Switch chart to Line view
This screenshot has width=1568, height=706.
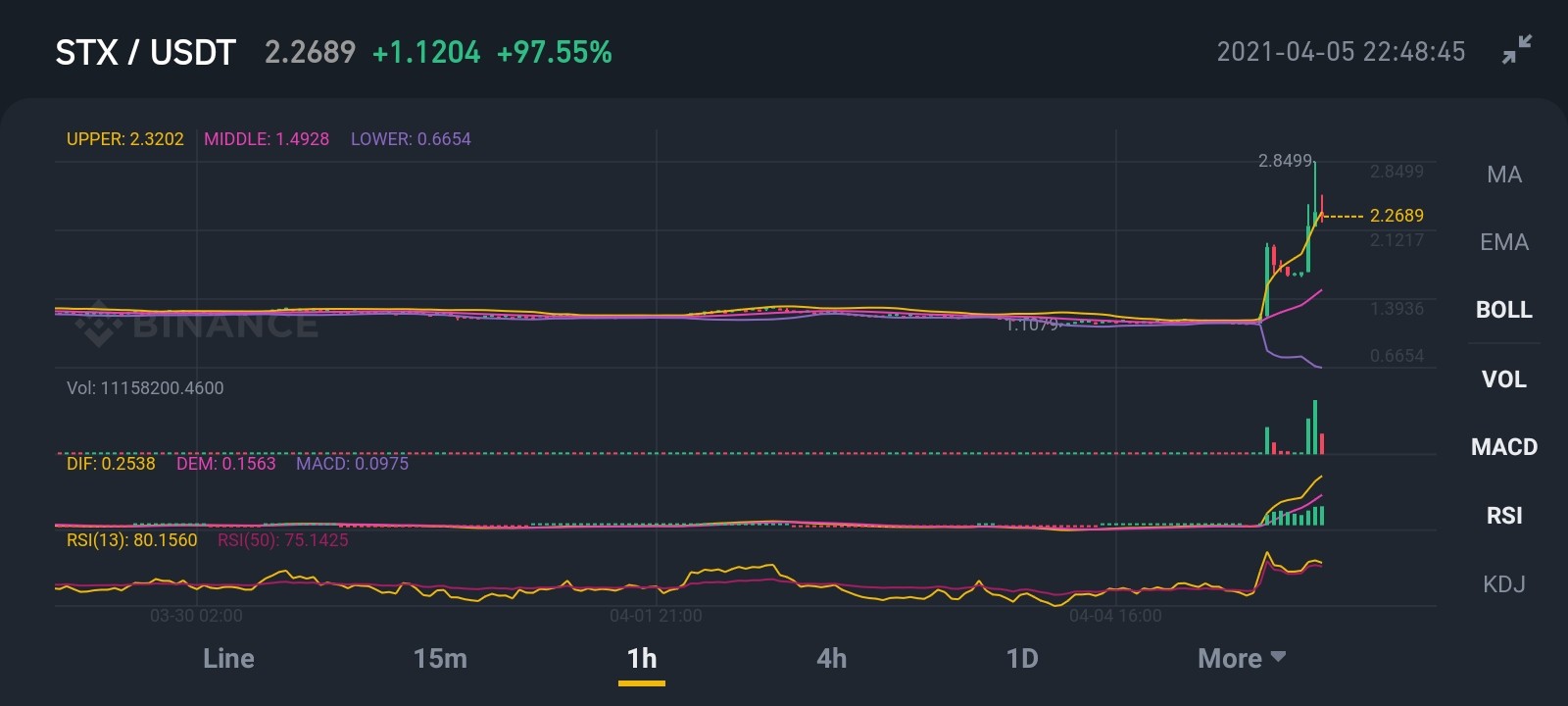[228, 658]
